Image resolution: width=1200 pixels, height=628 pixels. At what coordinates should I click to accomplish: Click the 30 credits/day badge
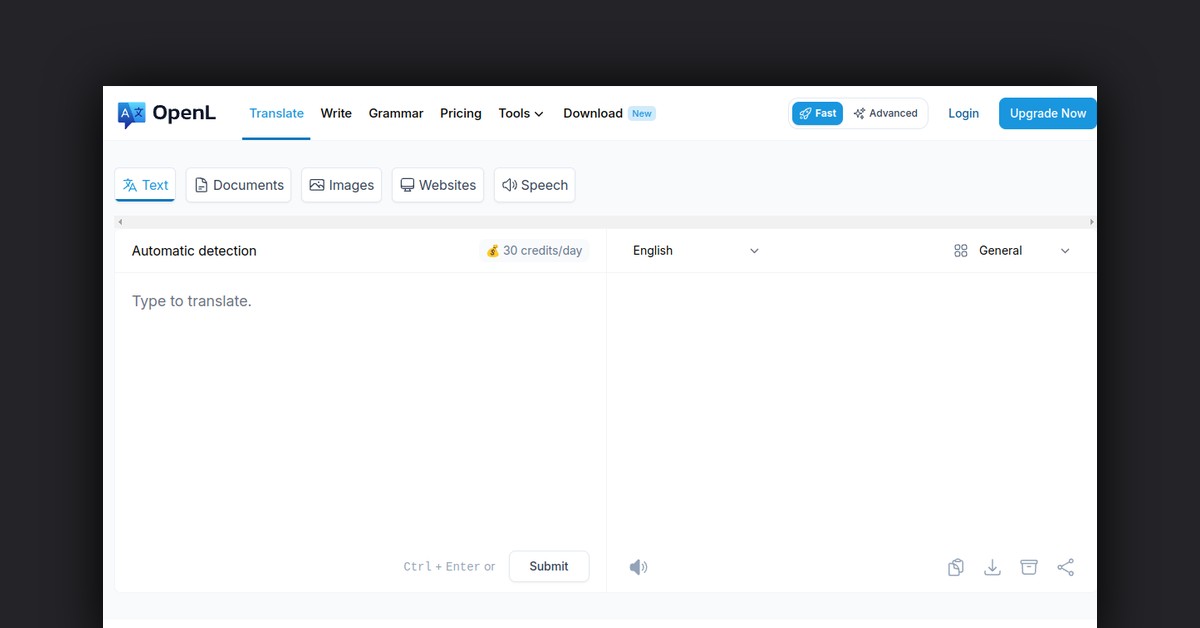[x=534, y=251]
